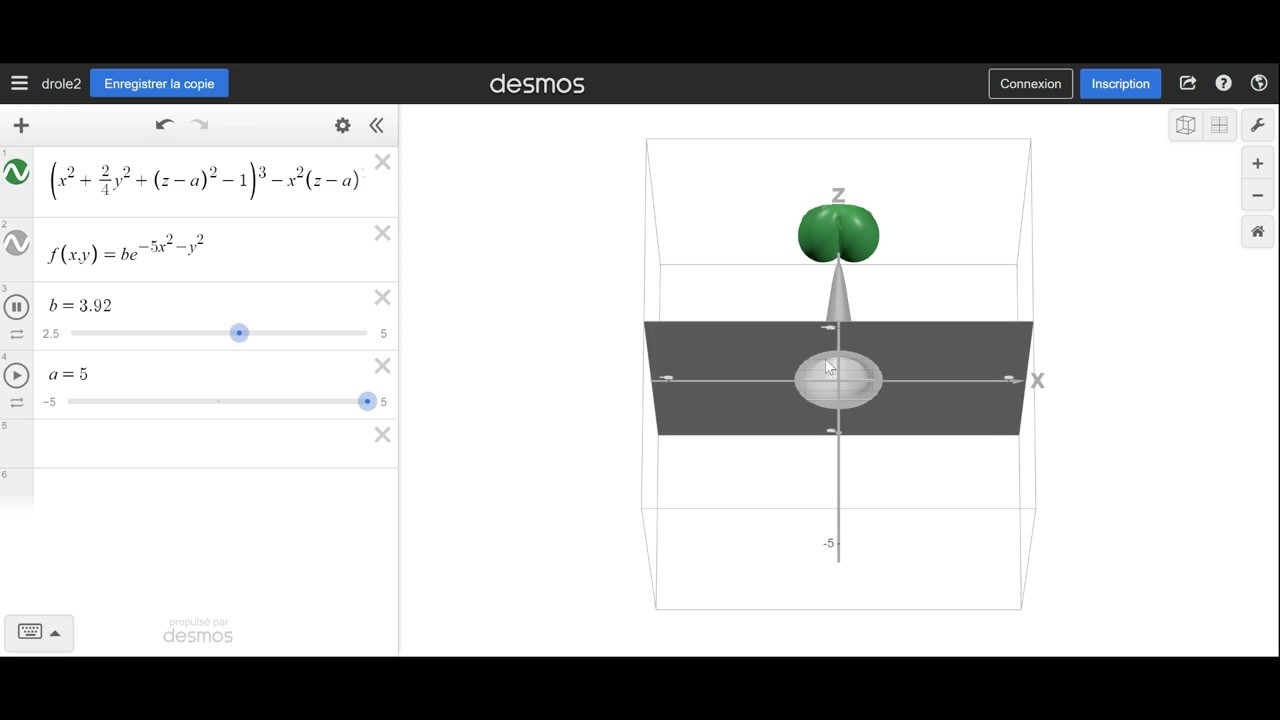Open the share graph icon
1280x720 pixels.
point(1187,83)
